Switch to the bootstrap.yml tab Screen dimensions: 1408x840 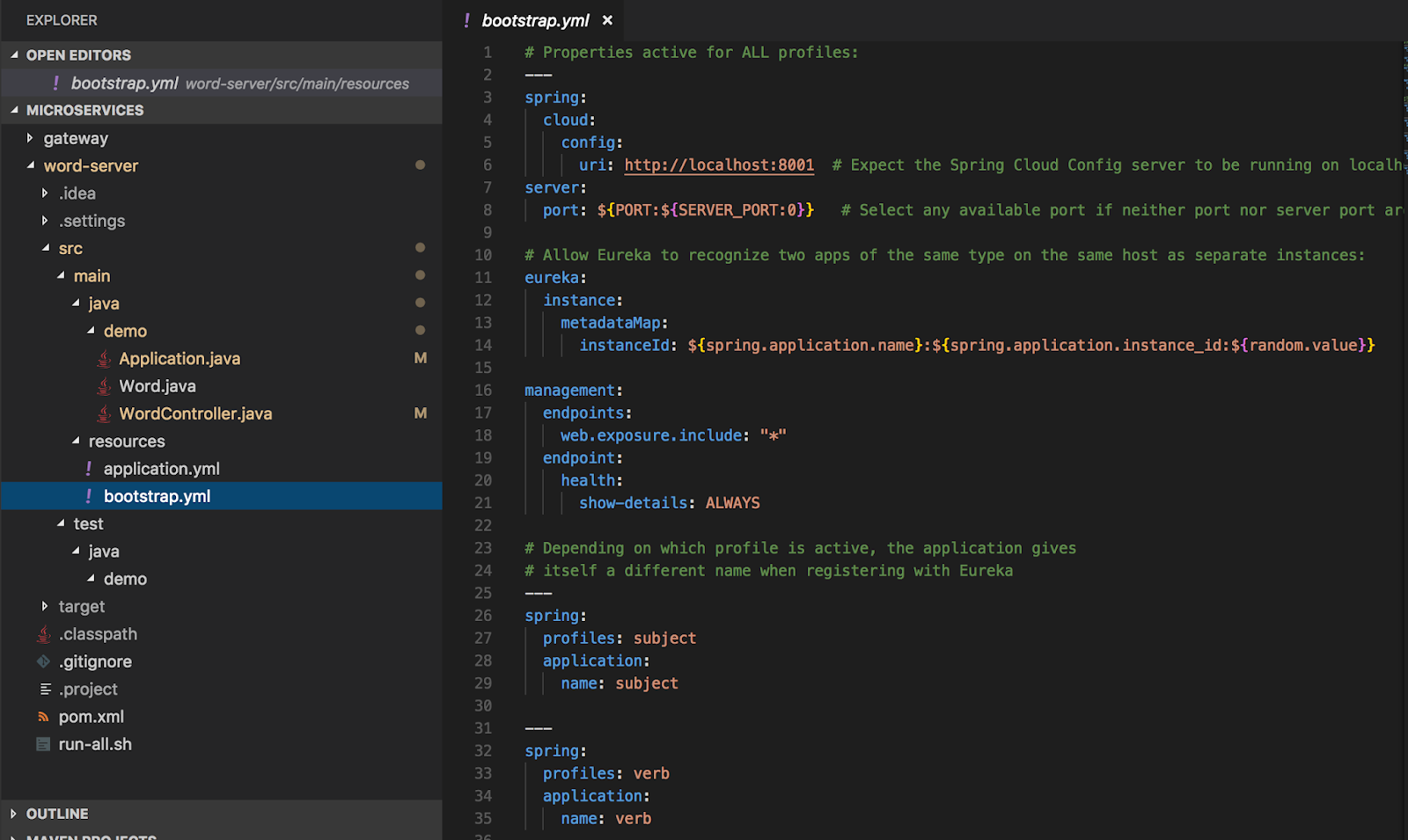pos(535,20)
